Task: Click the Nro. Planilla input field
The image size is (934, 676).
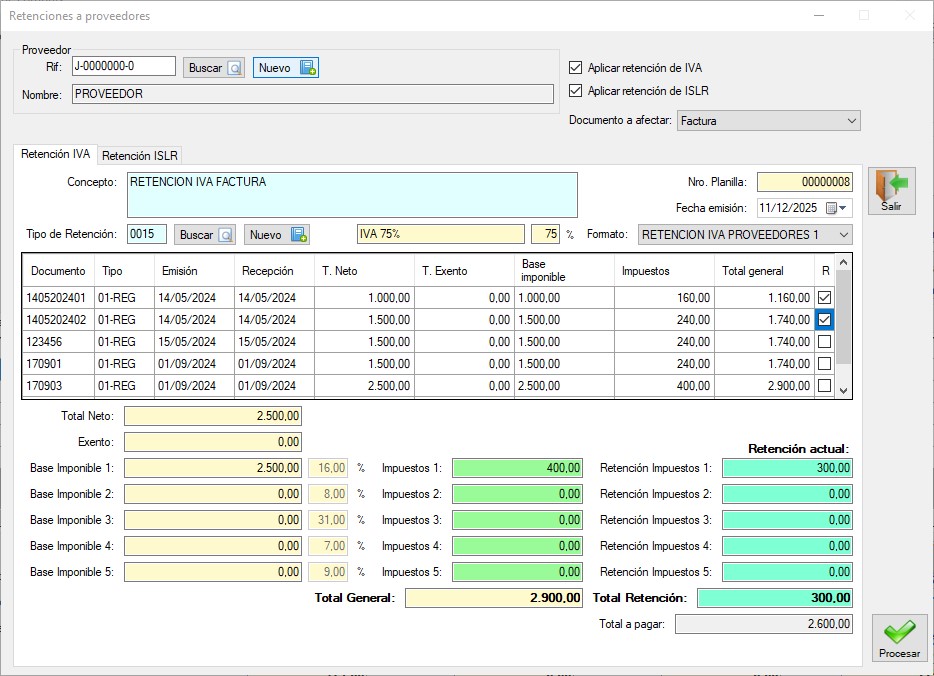Action: coord(804,182)
